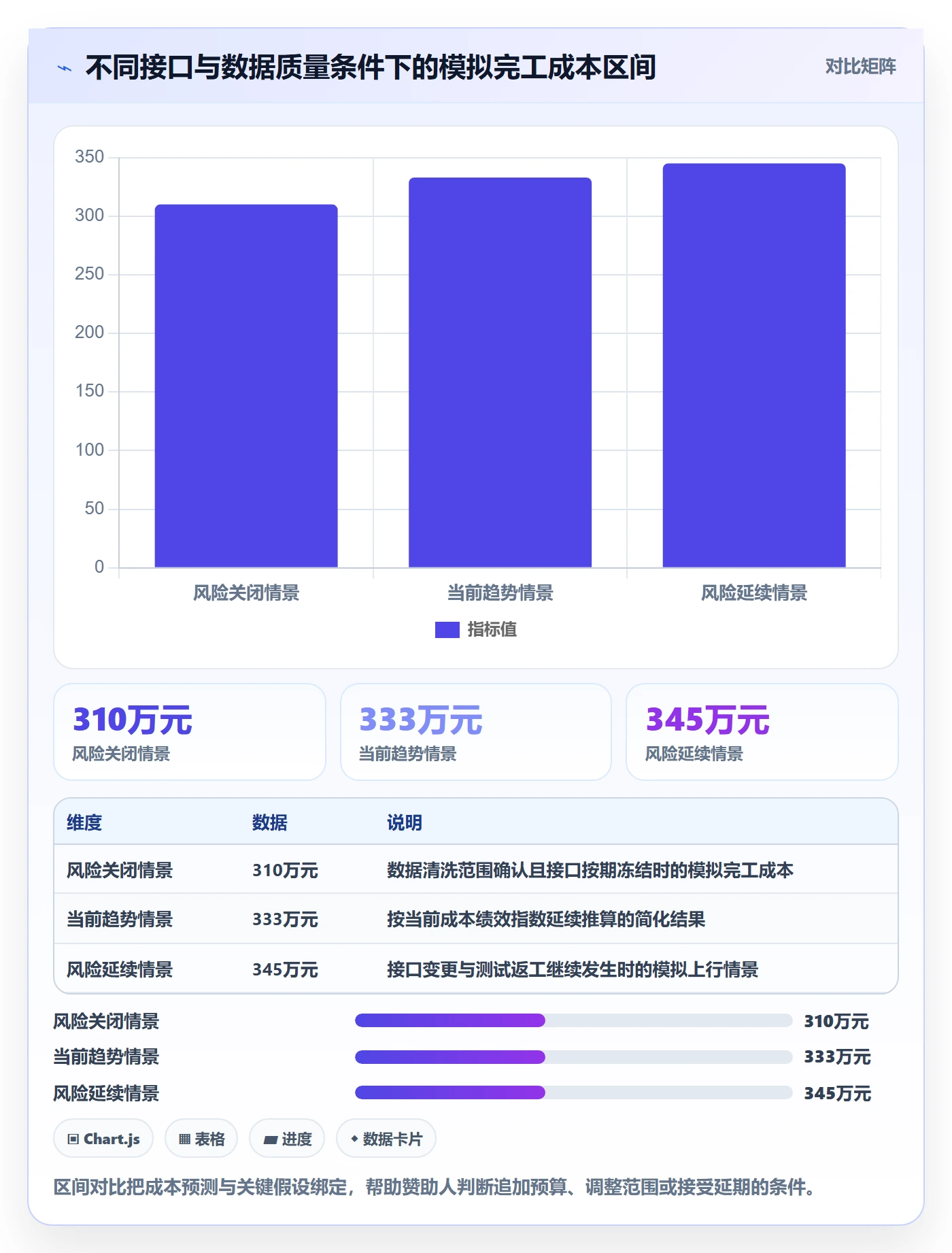Open the 333万元 data card
This screenshot has height=1253, width=952.
[x=476, y=732]
